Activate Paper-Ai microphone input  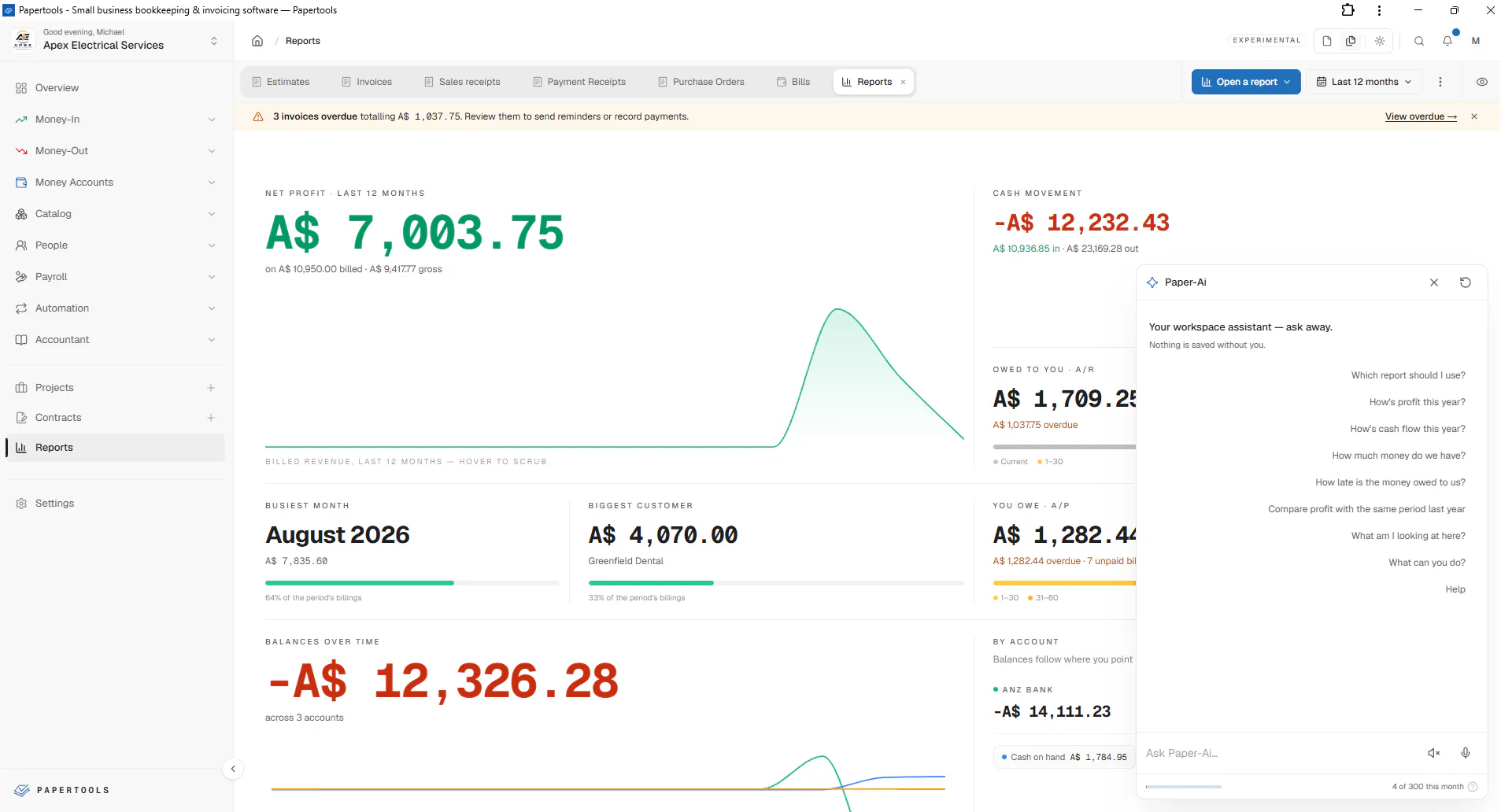(x=1466, y=753)
